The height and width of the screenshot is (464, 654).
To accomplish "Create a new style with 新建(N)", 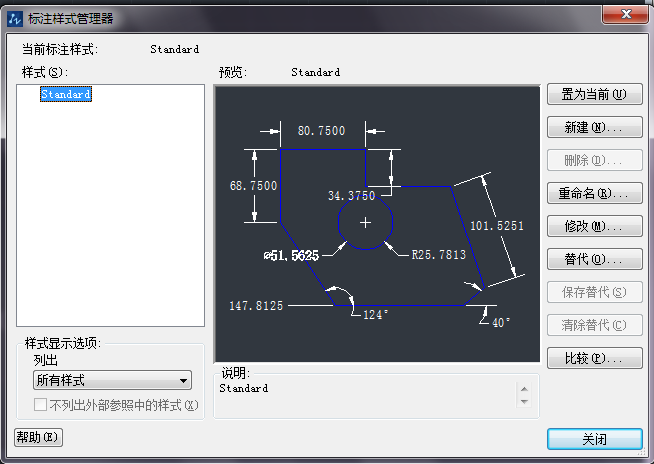I will pos(594,128).
